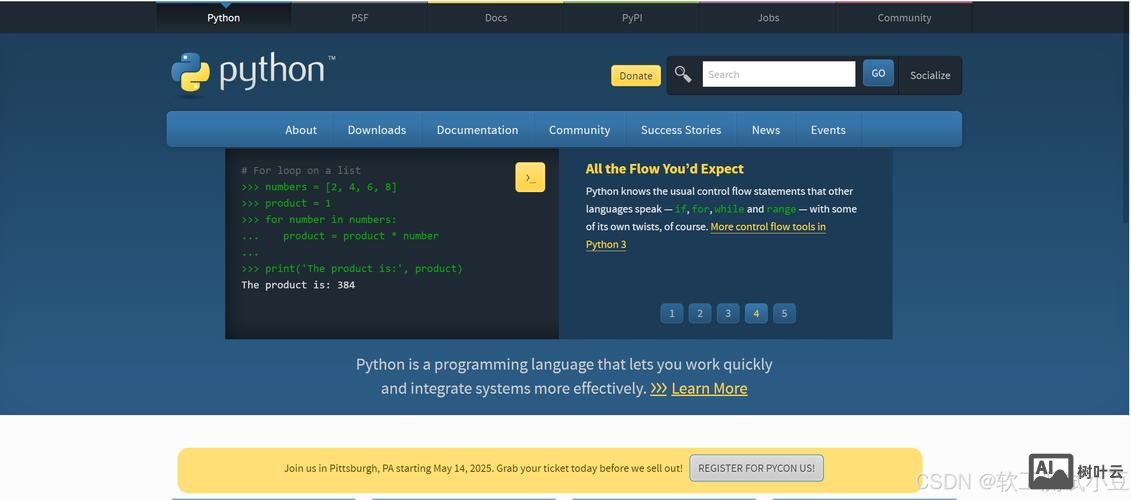This screenshot has width=1131, height=500.
Task: Click the triple chevron before Learn More
Action: [659, 388]
